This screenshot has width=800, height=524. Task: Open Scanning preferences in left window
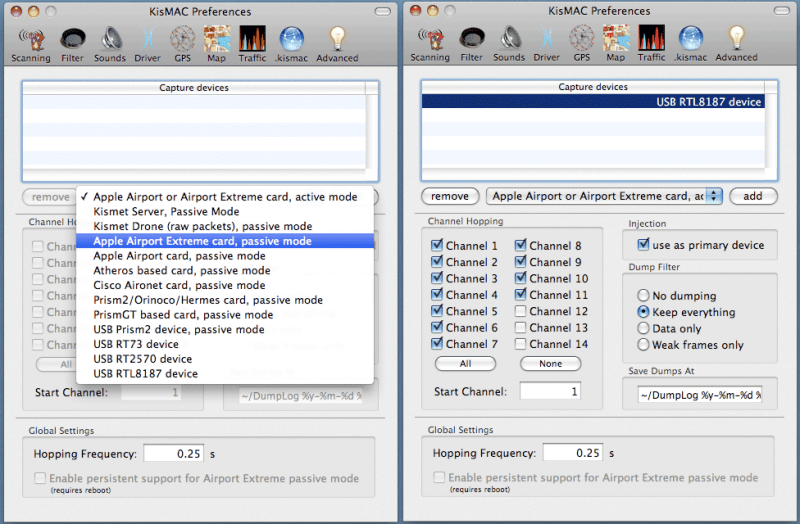click(31, 45)
